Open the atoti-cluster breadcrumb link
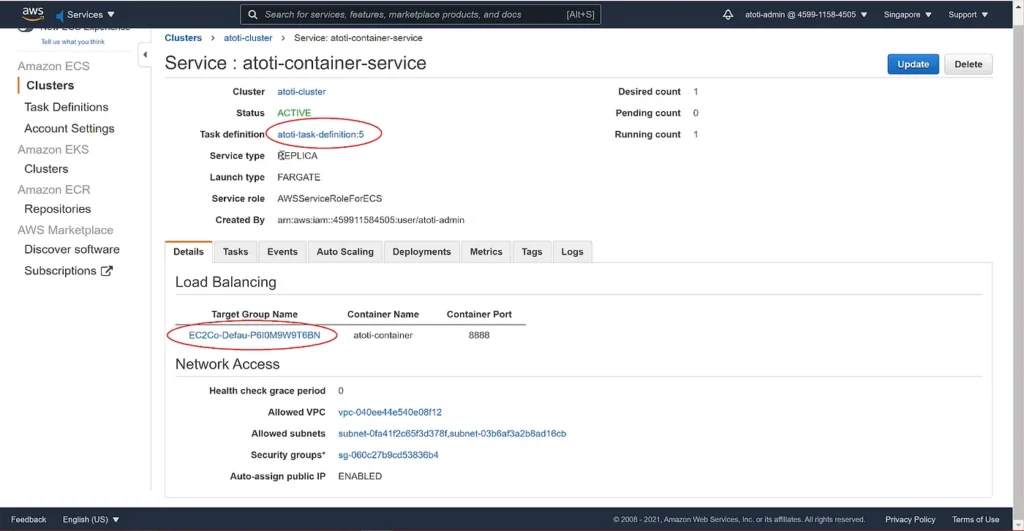Image resolution: width=1024 pixels, height=531 pixels. (248, 38)
